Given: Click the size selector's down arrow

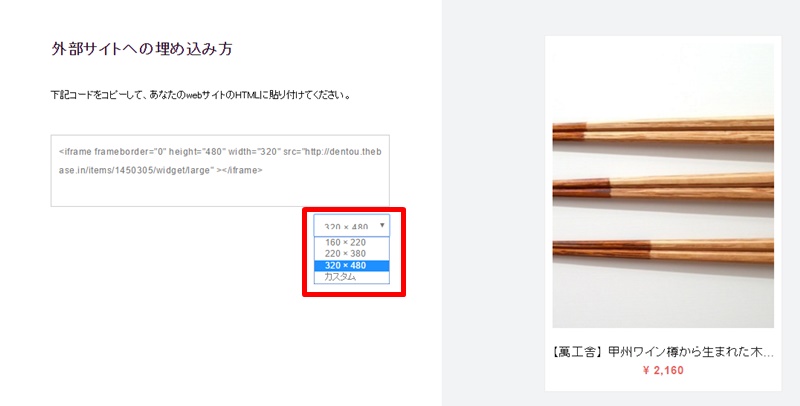Looking at the screenshot, I should click(382, 225).
